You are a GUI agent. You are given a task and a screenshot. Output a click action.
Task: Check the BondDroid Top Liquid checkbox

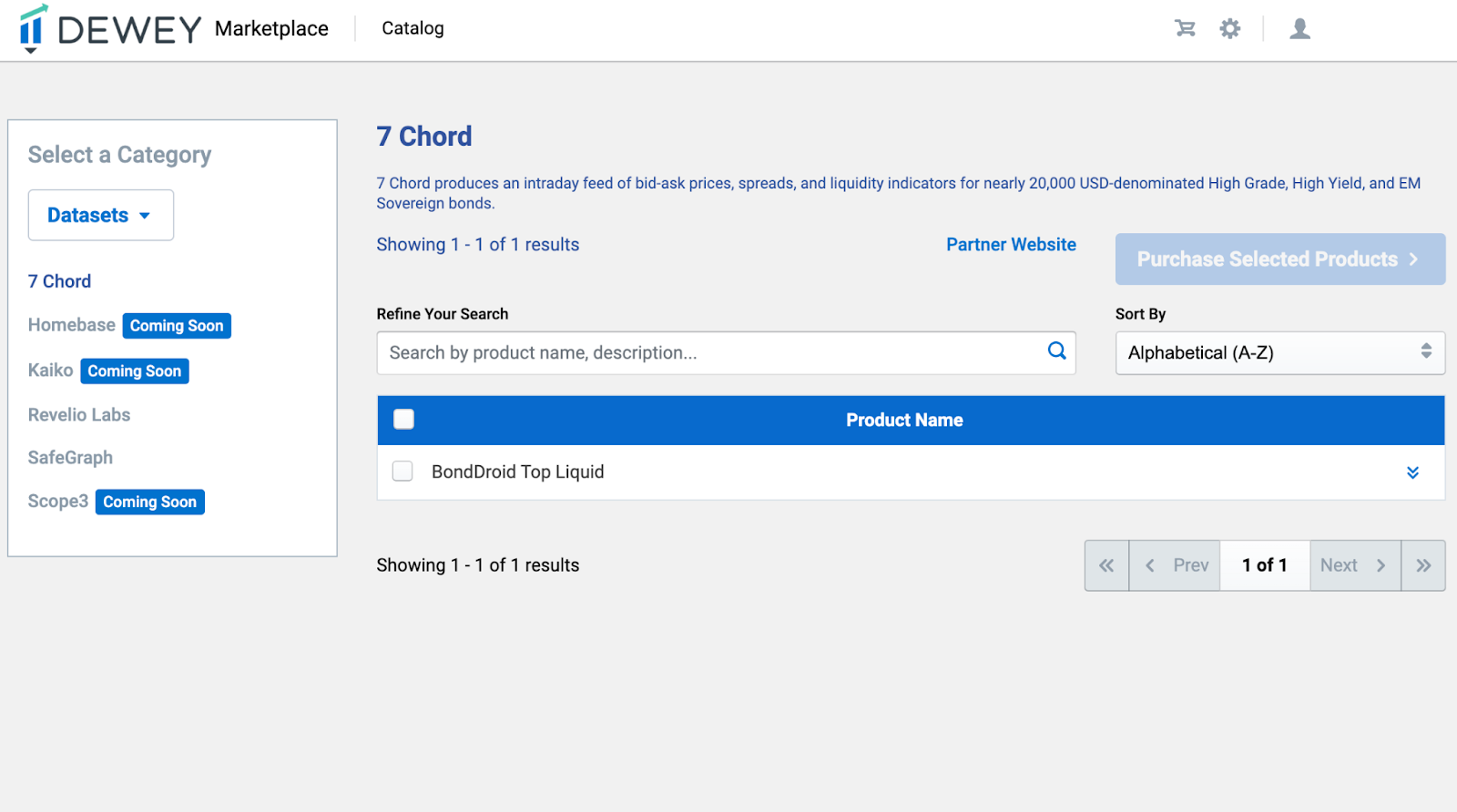(402, 471)
